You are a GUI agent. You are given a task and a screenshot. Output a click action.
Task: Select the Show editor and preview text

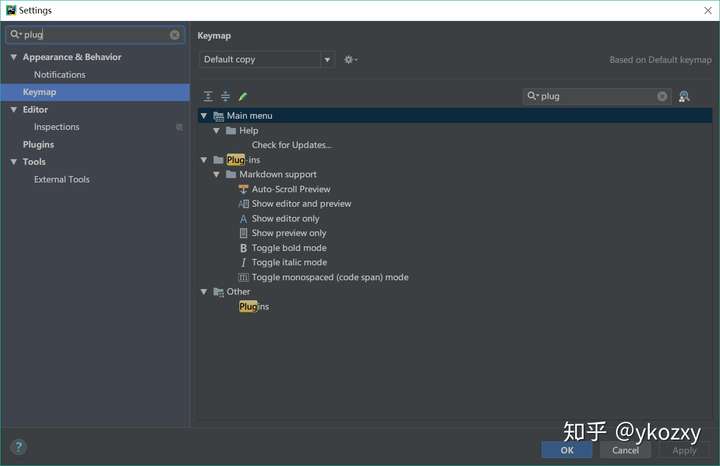(301, 204)
